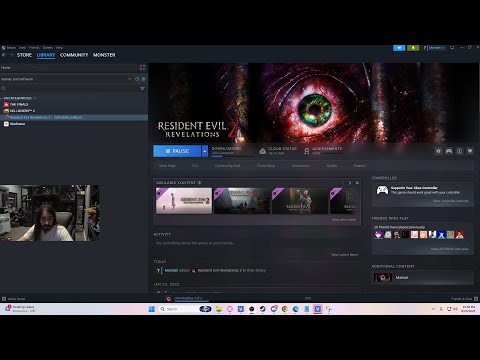Viewport: 480px width, 360px height.
Task: Open the Points Shop link
Action: coord(266,166)
